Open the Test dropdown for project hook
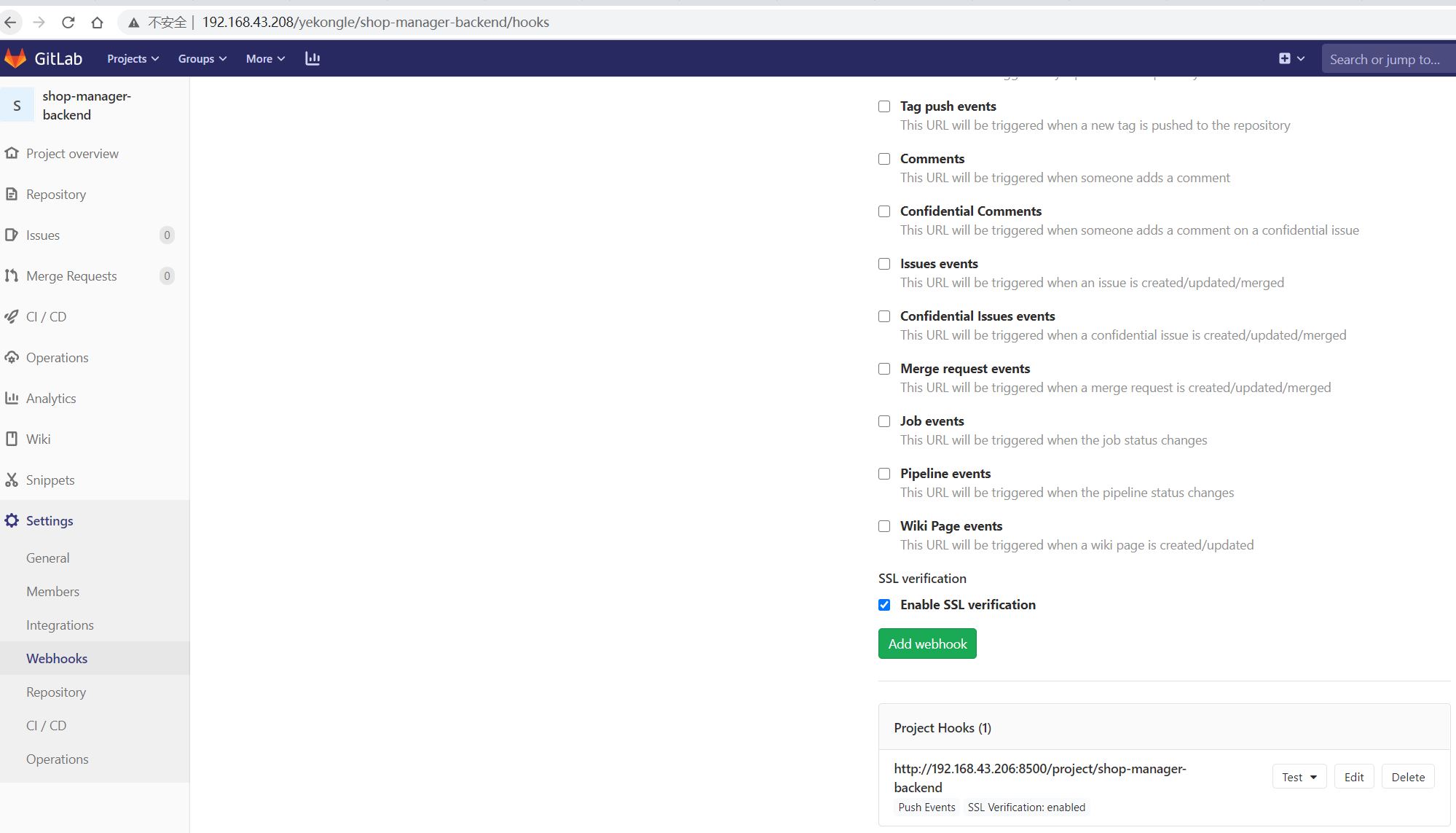1456x833 pixels. tap(1299, 777)
